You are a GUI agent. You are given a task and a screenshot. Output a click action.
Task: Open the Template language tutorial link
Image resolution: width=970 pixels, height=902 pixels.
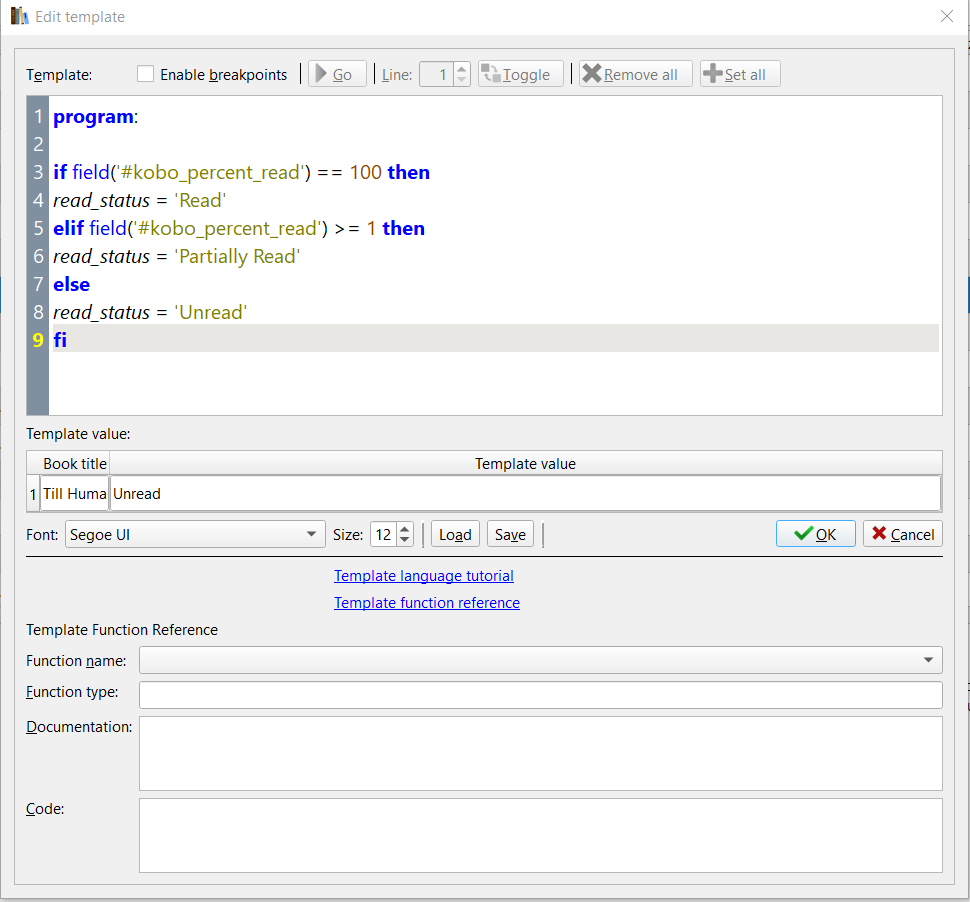[x=424, y=576]
